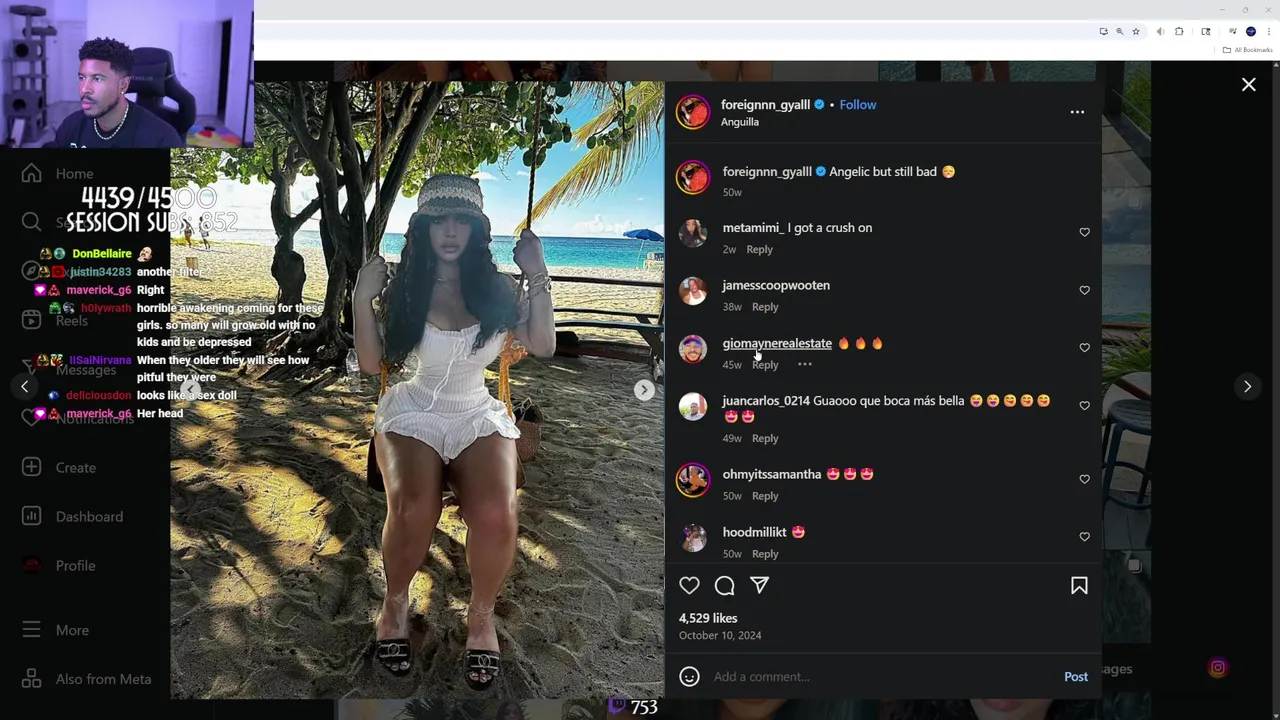Save post with bookmark icon
The height and width of the screenshot is (720, 1280).
[1079, 586]
